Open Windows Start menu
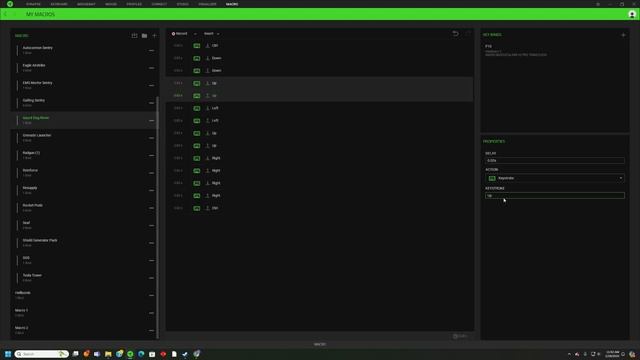The image size is (640, 360). click(8, 354)
